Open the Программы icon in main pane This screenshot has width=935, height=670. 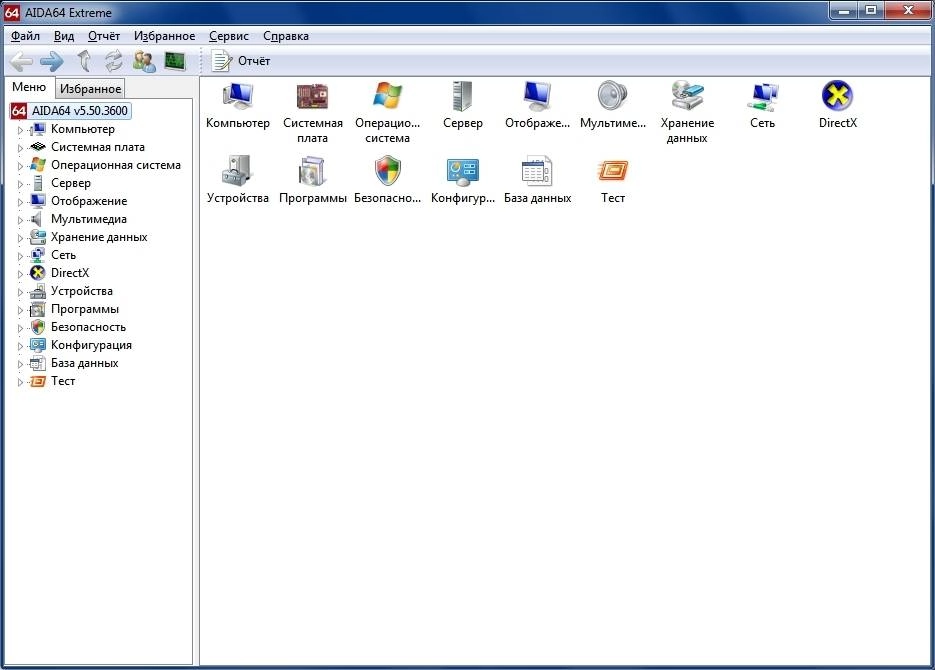click(312, 180)
